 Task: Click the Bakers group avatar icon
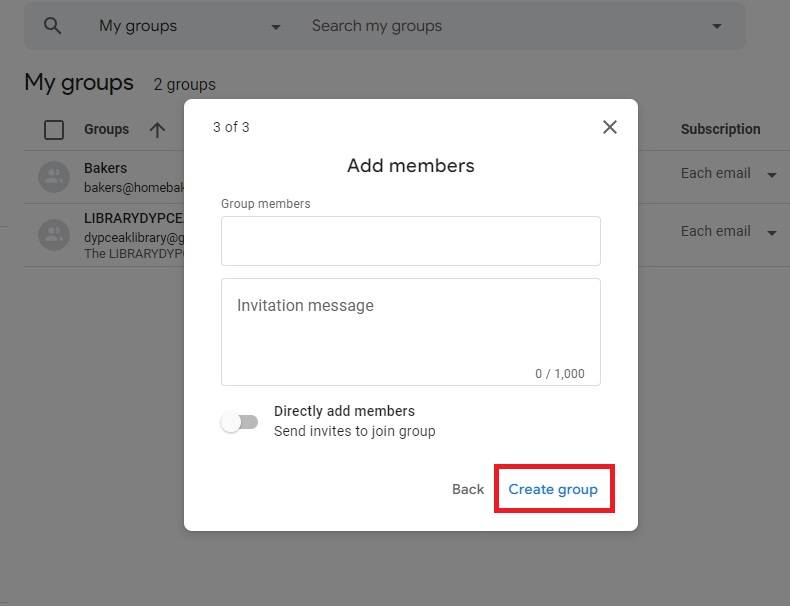(x=54, y=177)
